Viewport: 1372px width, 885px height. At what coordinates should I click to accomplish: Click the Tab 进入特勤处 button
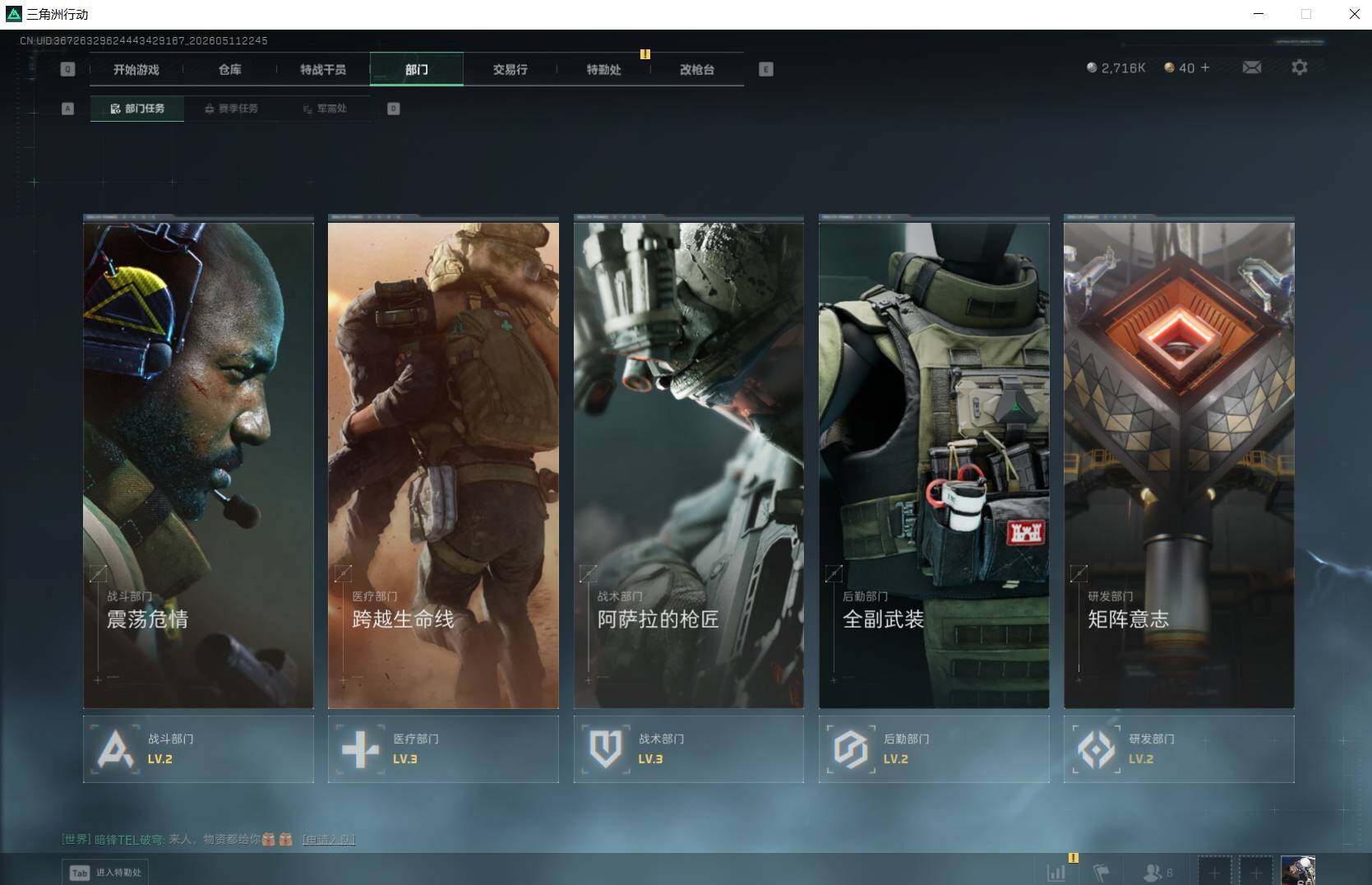tap(105, 873)
